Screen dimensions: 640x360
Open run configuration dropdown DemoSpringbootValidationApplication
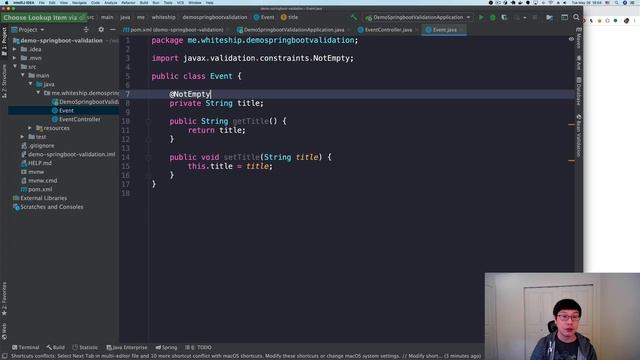(418, 18)
